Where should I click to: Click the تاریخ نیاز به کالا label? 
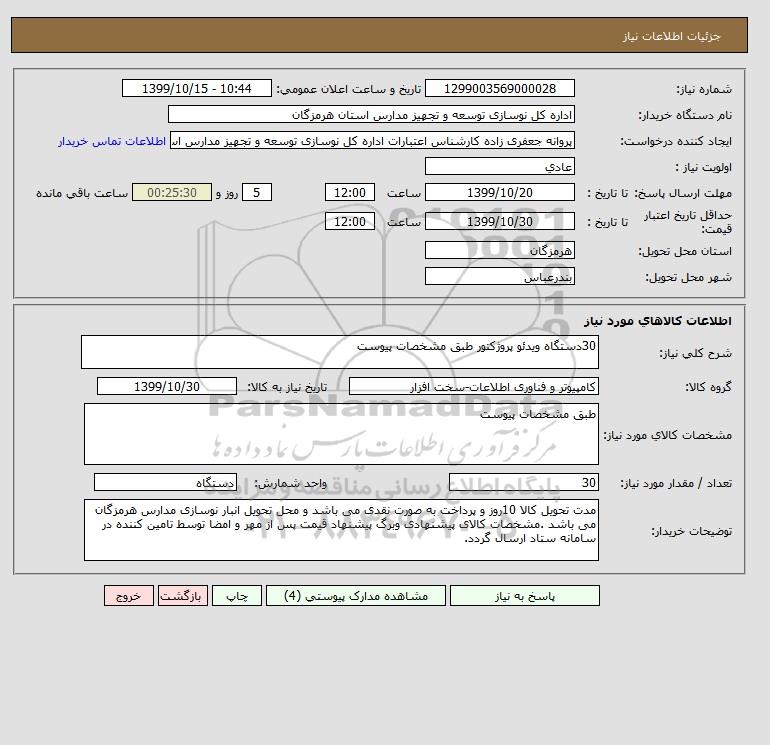[x=287, y=387]
